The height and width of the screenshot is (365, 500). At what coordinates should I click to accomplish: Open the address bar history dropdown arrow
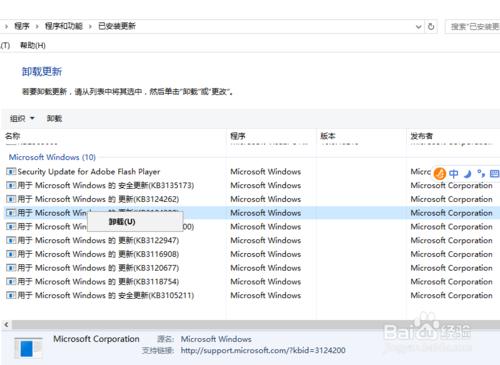pyautogui.click(x=419, y=27)
